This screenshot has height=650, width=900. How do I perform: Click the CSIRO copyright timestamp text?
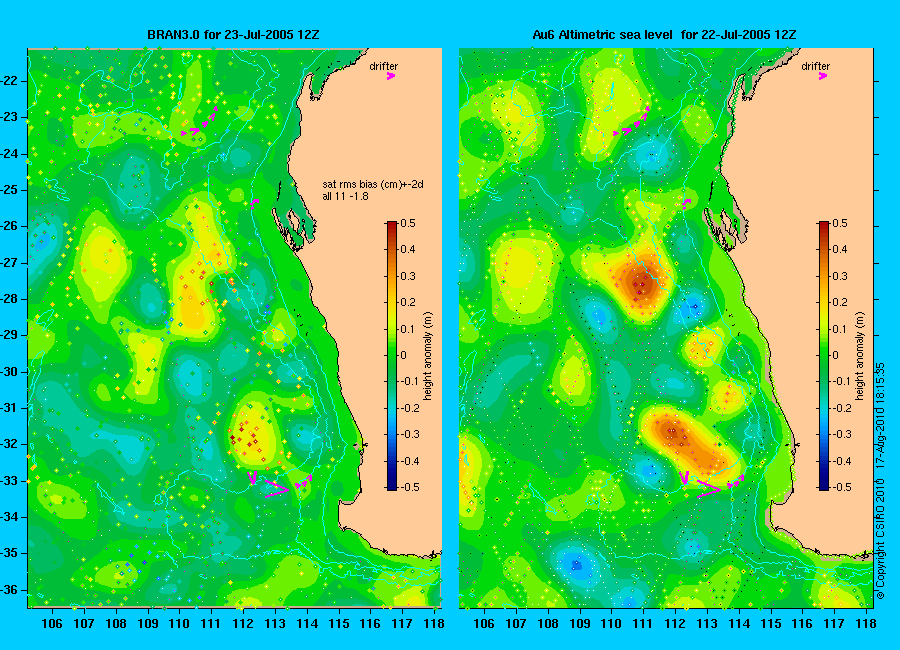[881, 481]
